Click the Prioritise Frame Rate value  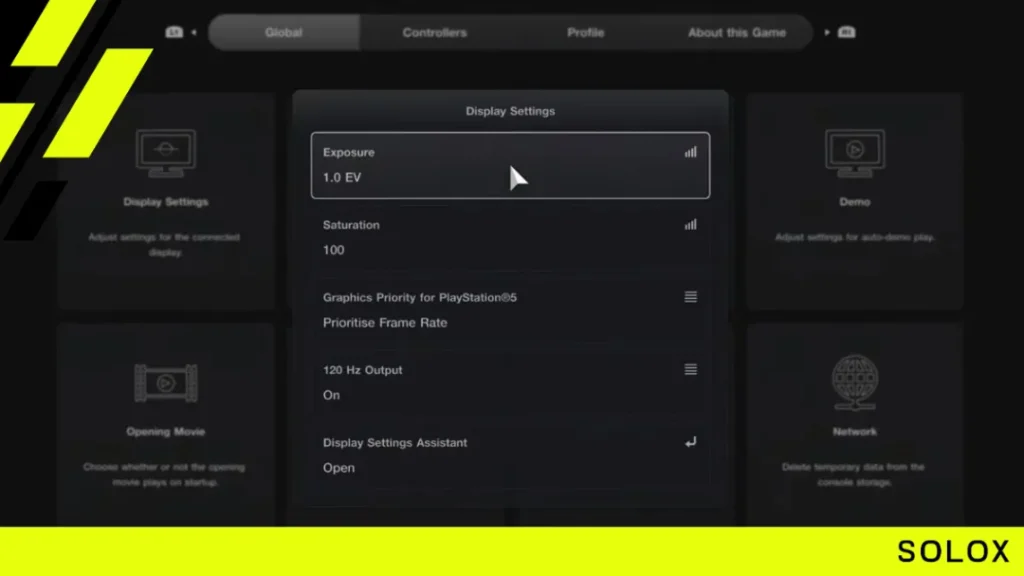(x=385, y=323)
